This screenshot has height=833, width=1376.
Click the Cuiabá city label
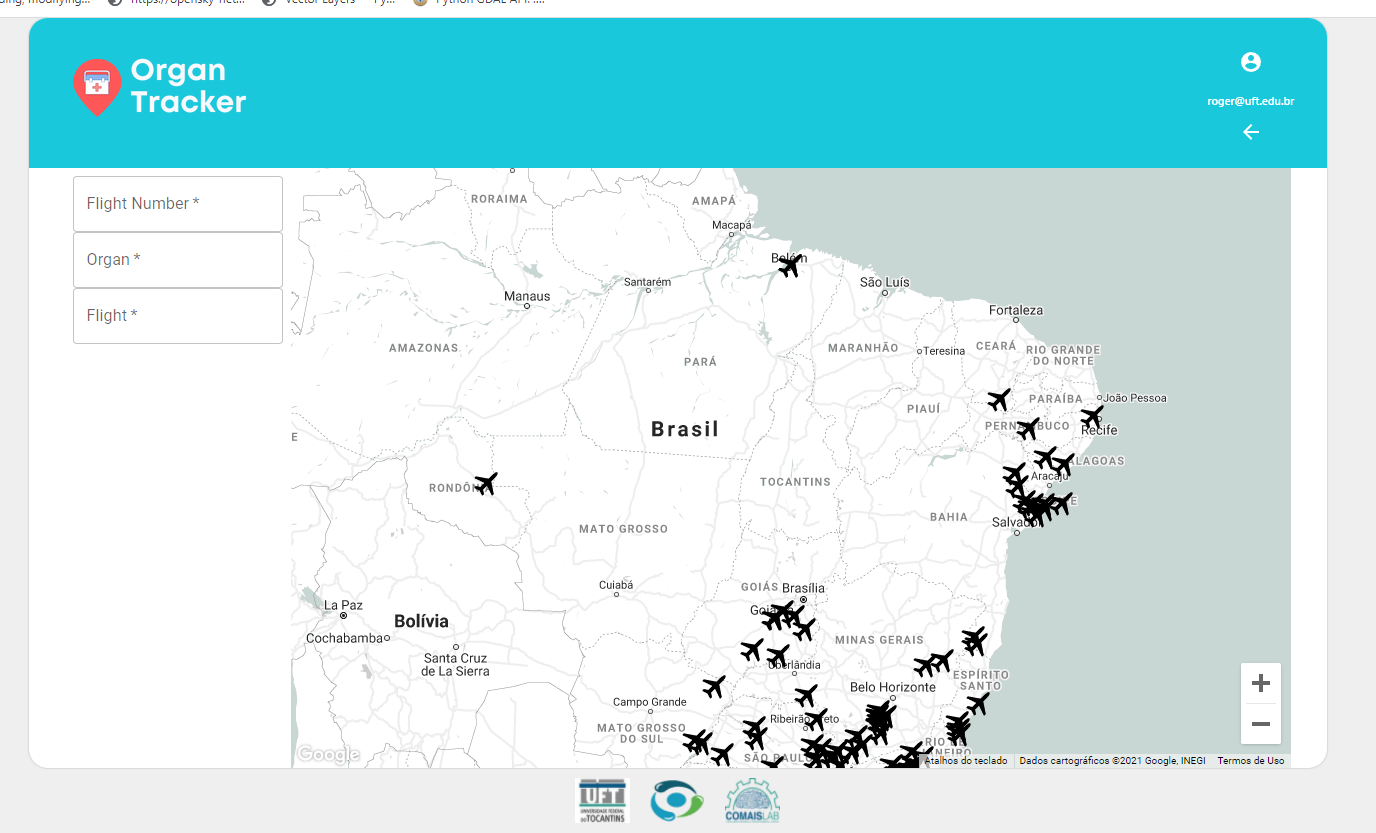[616, 584]
